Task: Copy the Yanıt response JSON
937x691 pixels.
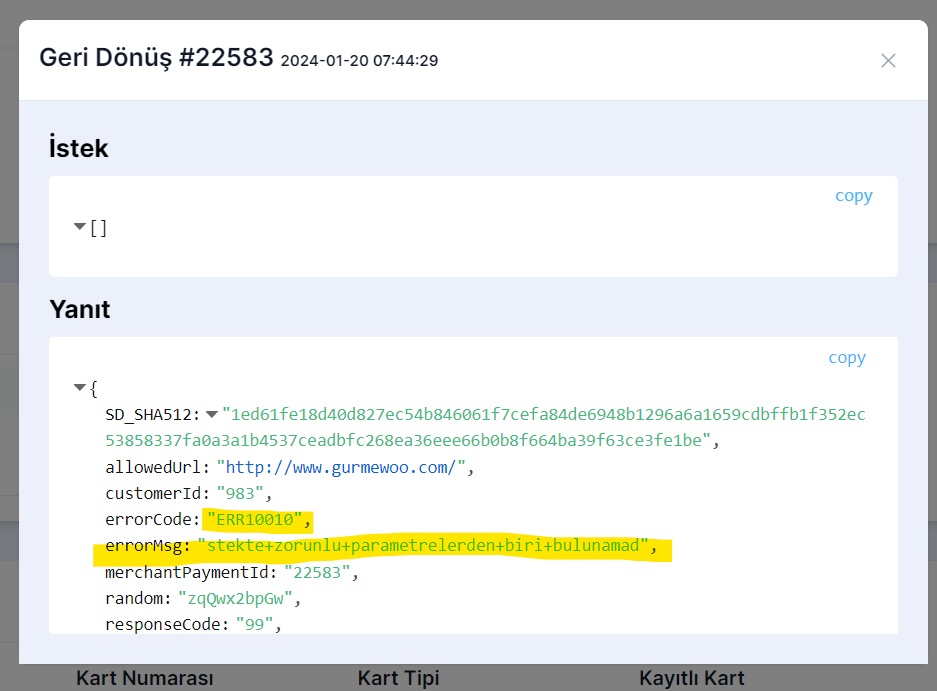Action: pyautogui.click(x=846, y=358)
